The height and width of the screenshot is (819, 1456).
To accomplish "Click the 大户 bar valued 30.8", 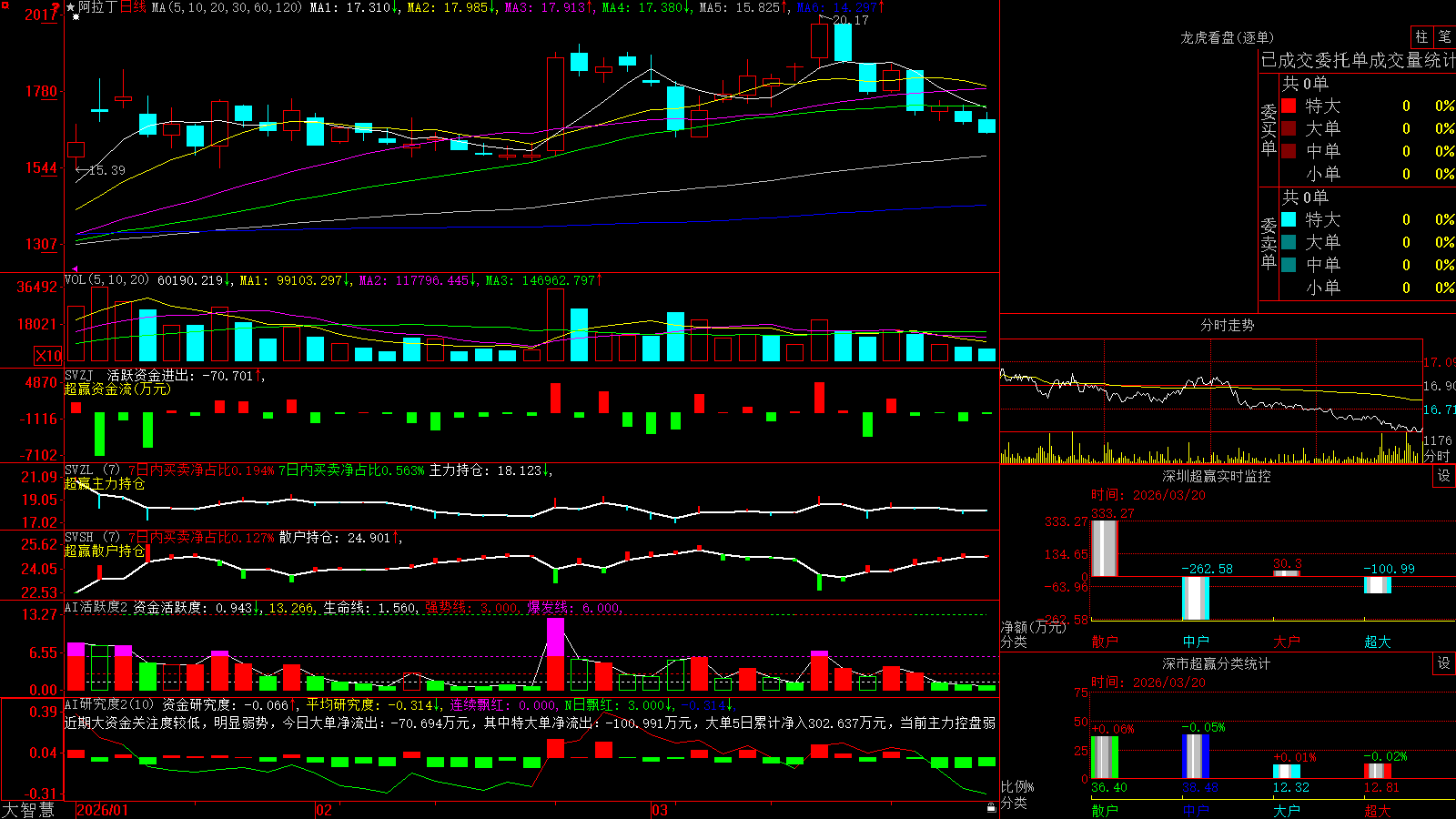I will pos(1287,573).
